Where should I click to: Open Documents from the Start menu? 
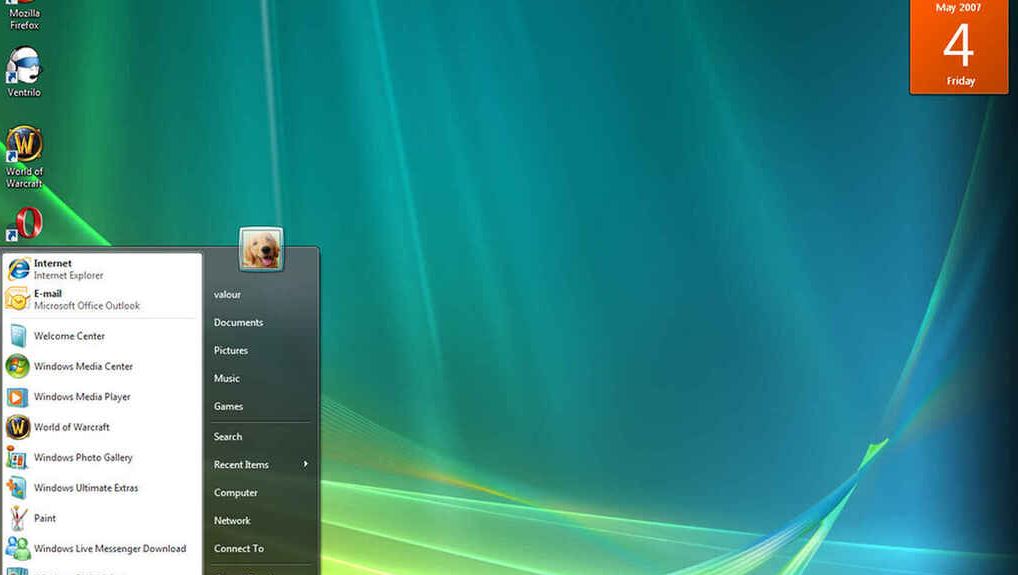[238, 323]
